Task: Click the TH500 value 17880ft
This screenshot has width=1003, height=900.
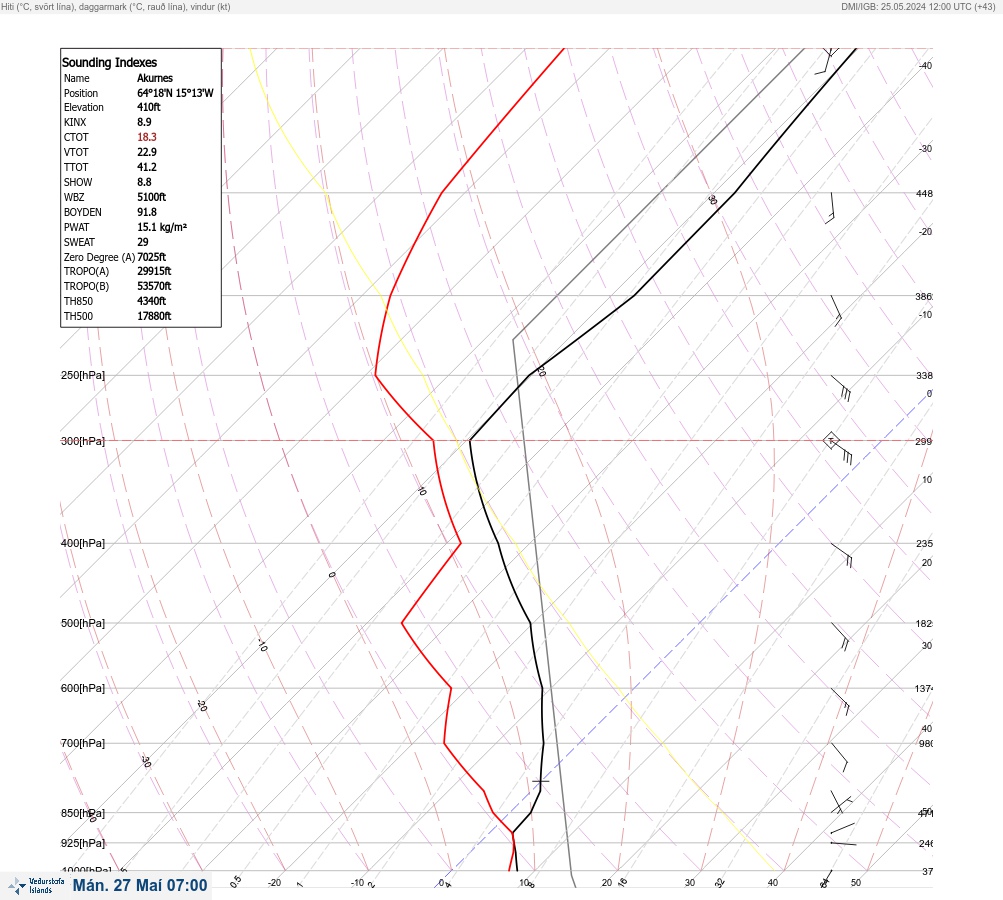Action: [x=154, y=316]
